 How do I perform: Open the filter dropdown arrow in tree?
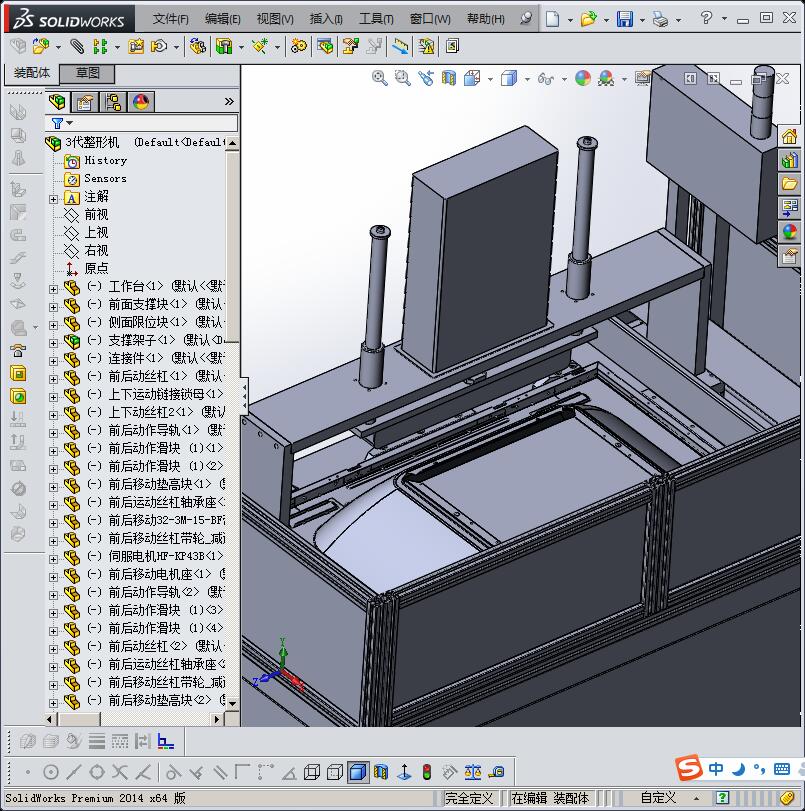pyautogui.click(x=69, y=123)
